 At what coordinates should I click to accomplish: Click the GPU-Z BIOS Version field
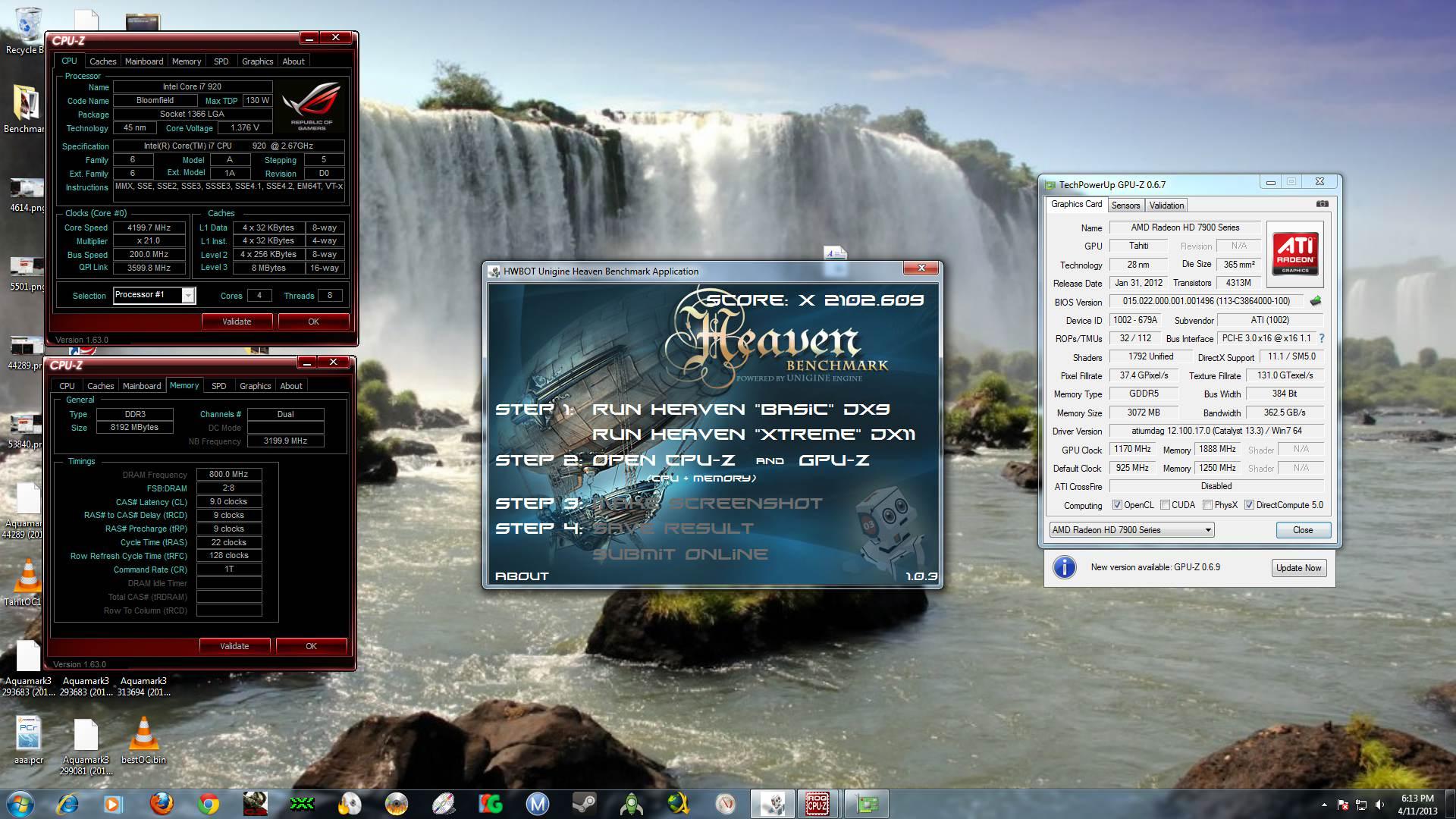click(1207, 301)
